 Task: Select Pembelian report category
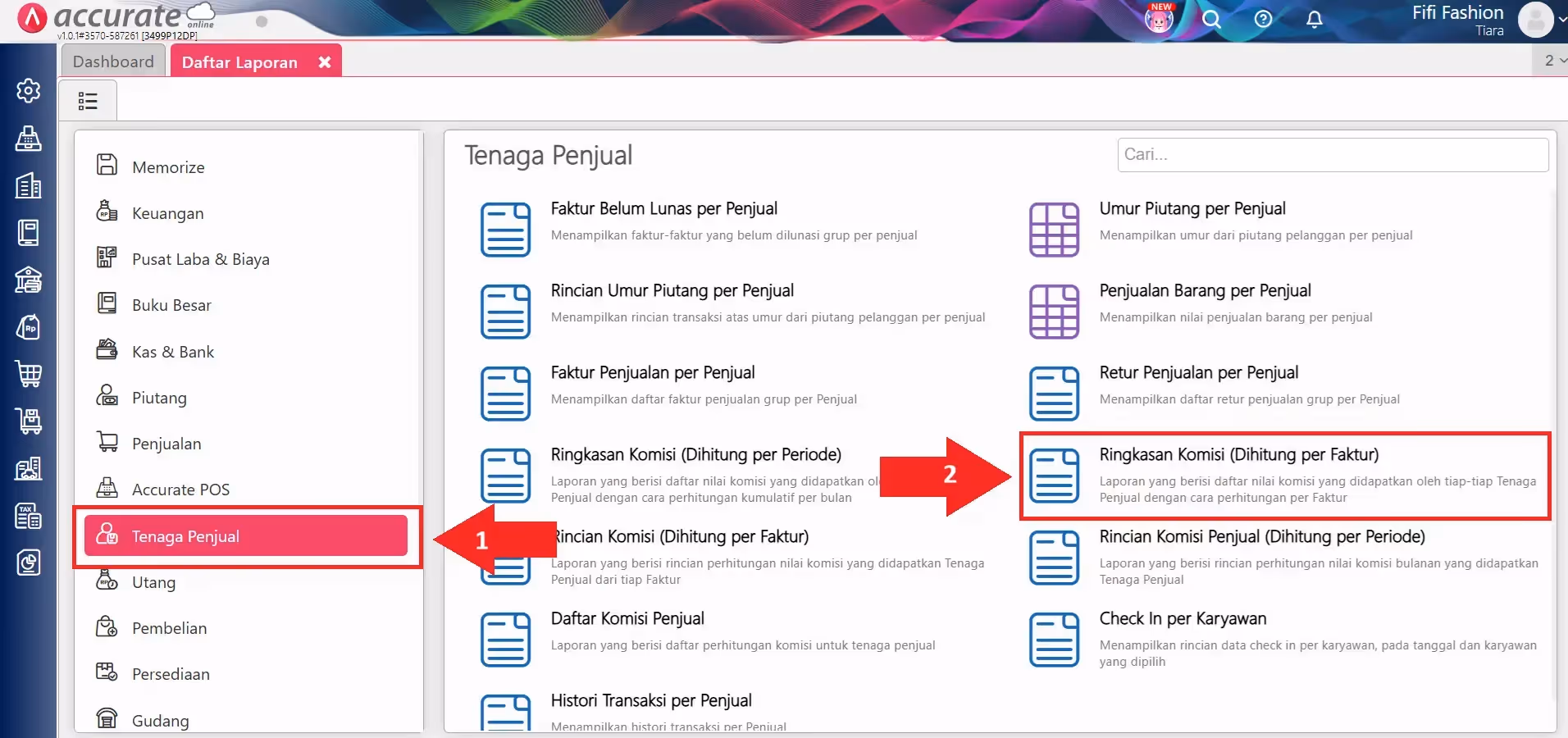(x=246, y=628)
